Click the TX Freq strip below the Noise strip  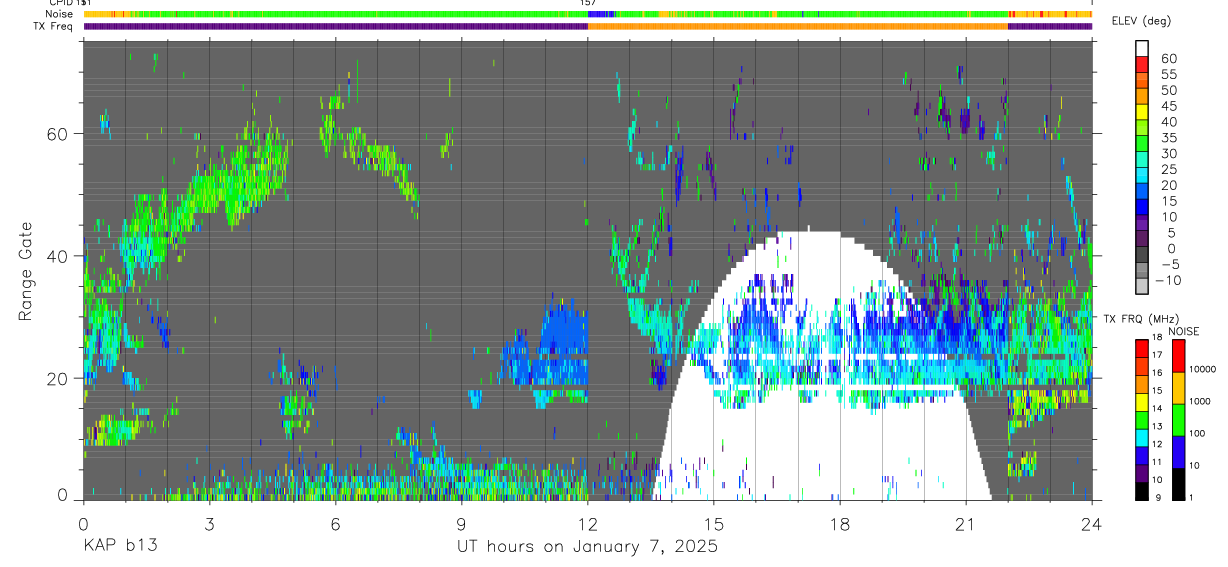point(587,26)
